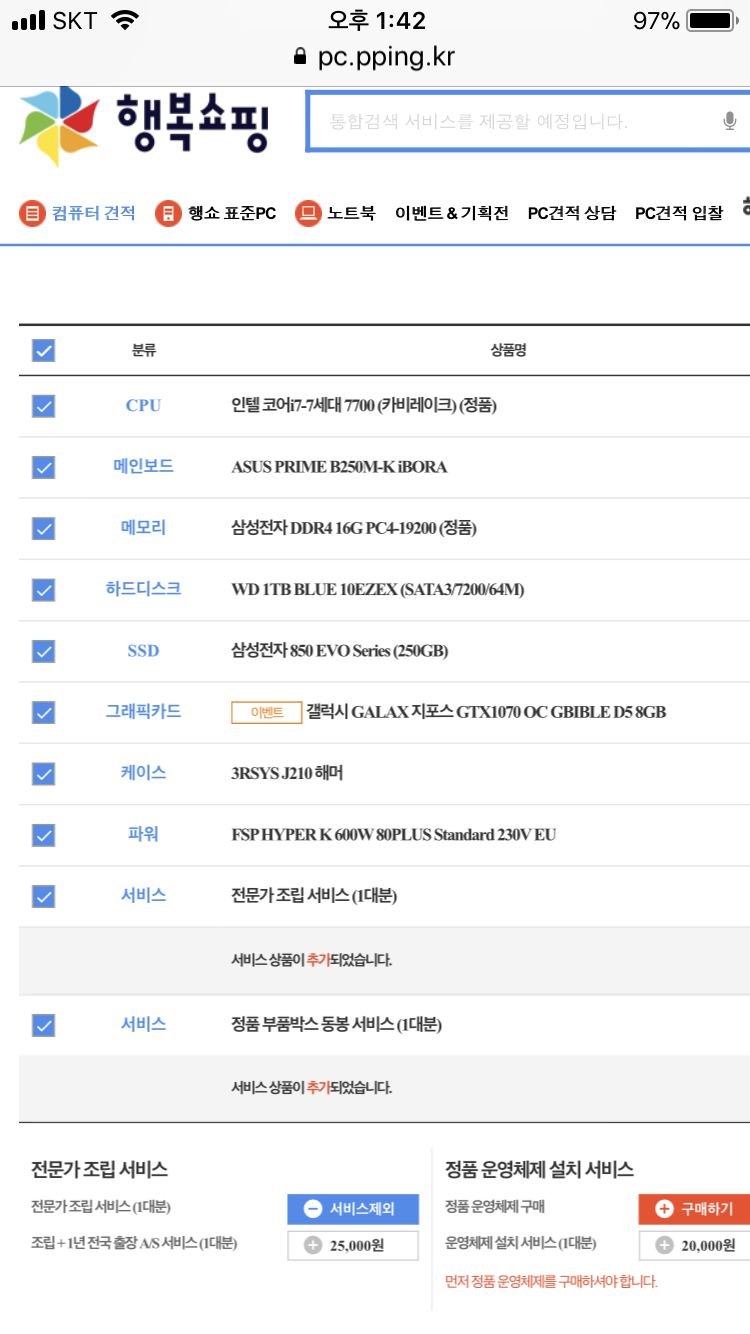Screen dimensions: 750x1334
Task: Tap the plus icon on 구매하기
Action: [664, 1209]
